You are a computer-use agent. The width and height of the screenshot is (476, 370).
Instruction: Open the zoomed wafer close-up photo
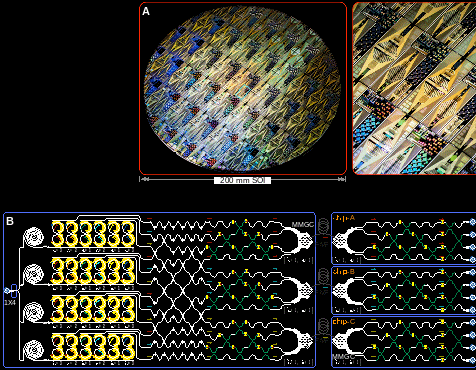point(414,88)
